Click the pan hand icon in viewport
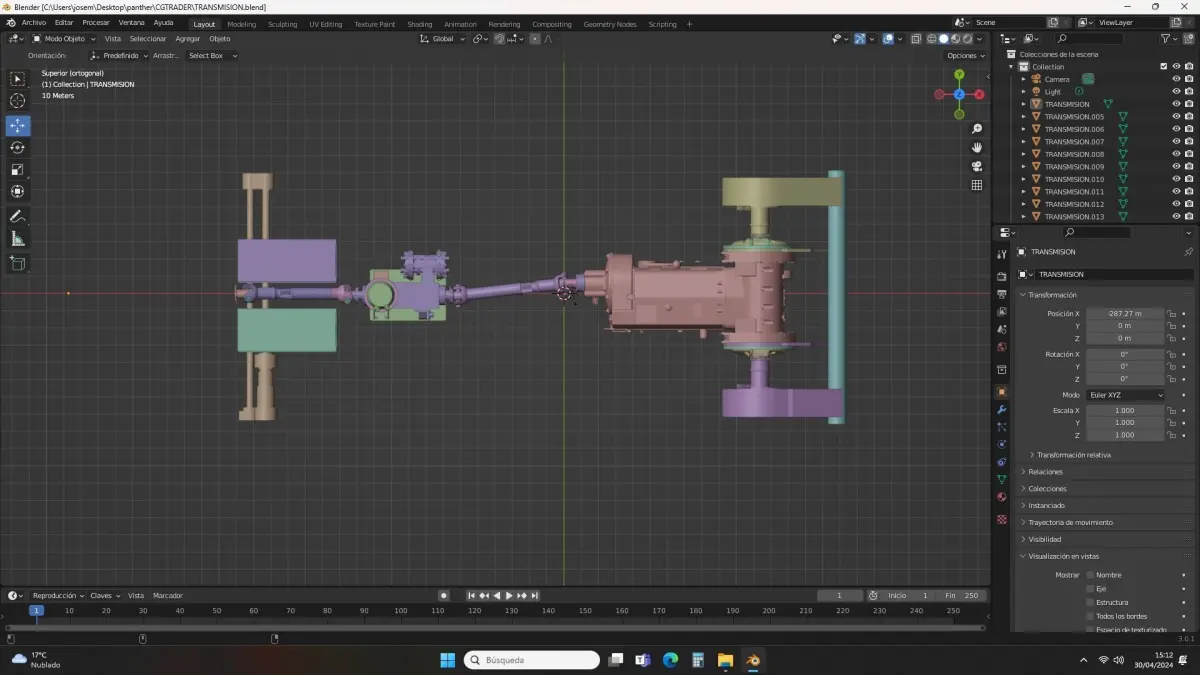 tap(977, 147)
